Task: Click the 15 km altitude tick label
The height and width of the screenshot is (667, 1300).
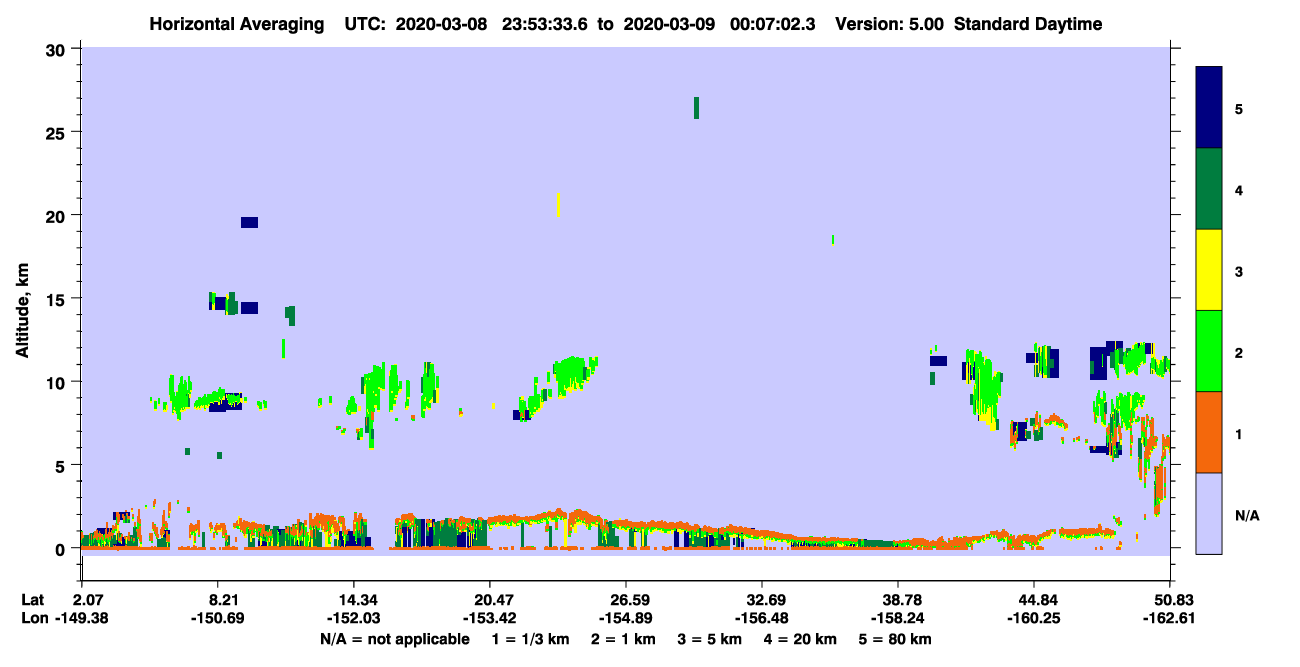Action: point(59,299)
